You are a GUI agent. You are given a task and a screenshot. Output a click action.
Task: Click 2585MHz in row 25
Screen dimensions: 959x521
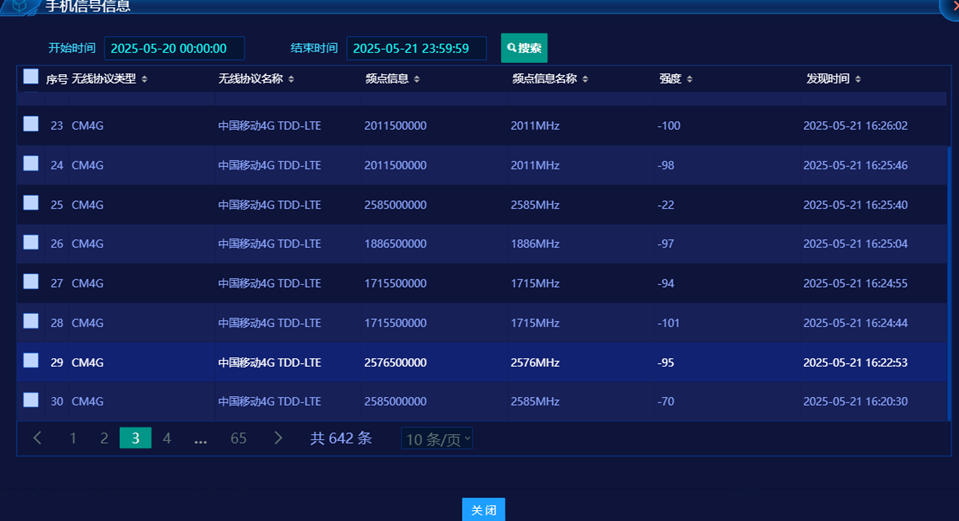[x=535, y=205]
